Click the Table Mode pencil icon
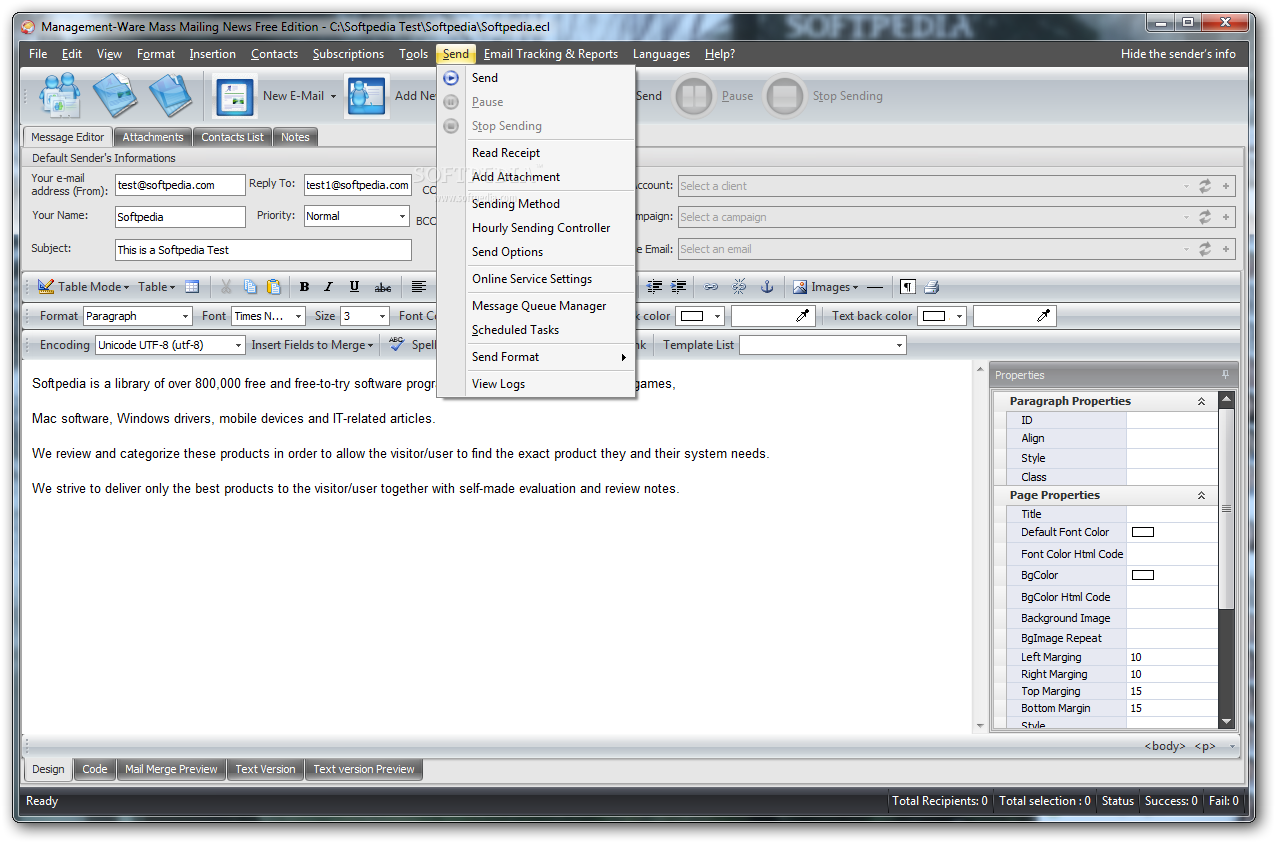The image size is (1276, 843). [46, 287]
